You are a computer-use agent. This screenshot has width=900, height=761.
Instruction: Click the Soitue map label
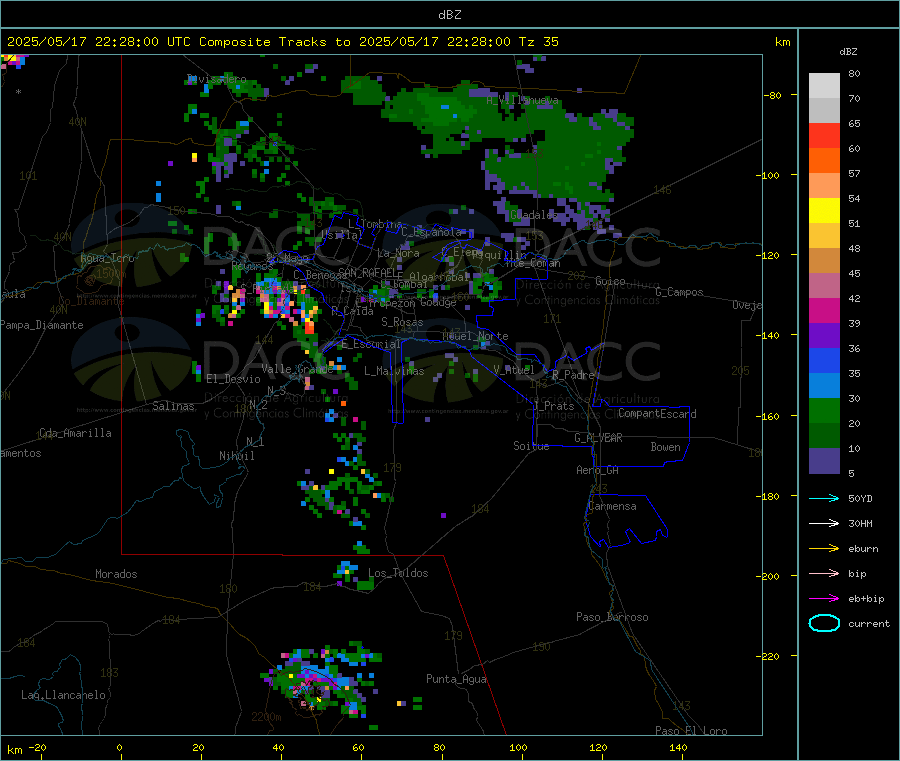[x=531, y=446]
